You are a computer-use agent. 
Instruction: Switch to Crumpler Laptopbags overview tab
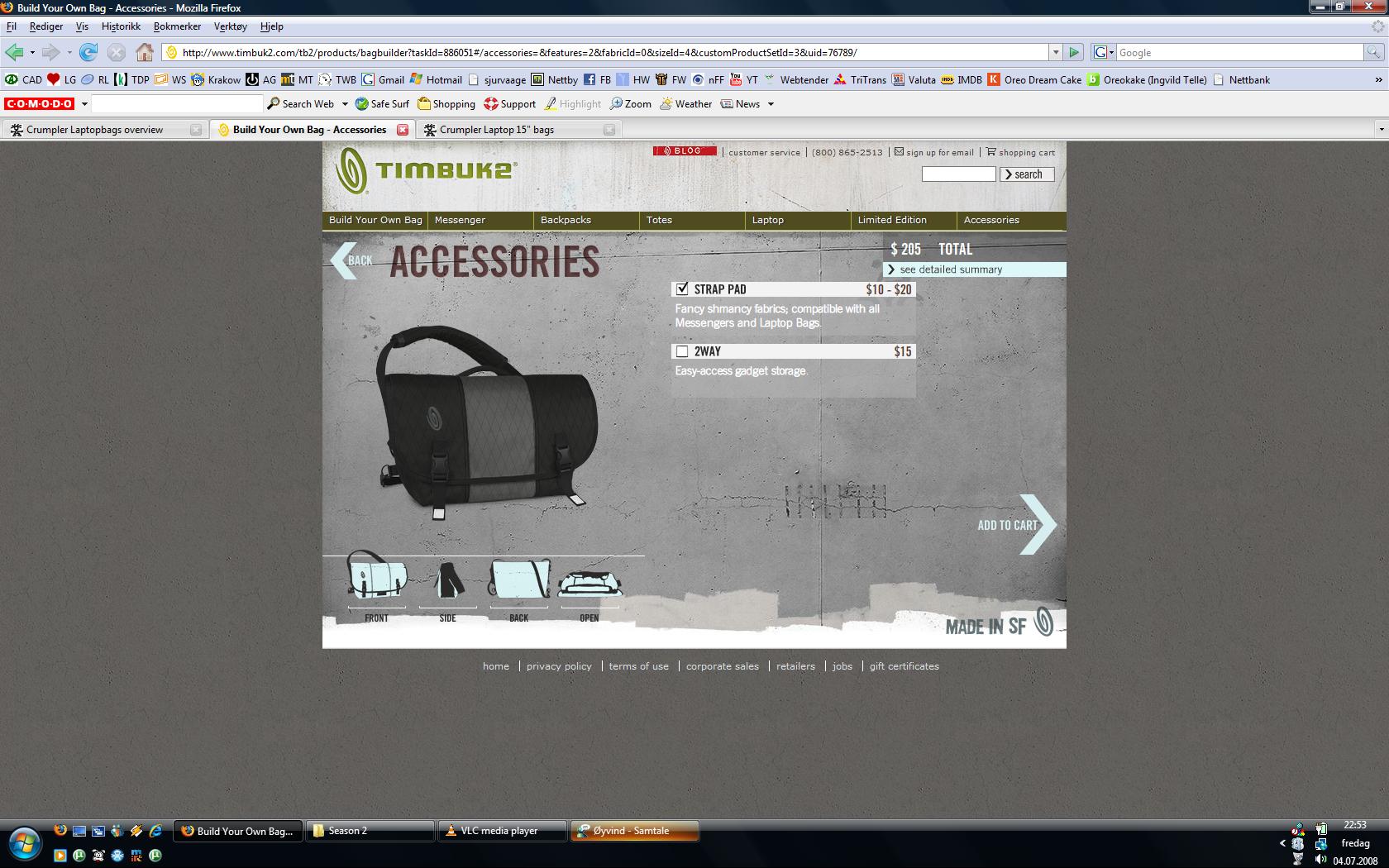104,129
